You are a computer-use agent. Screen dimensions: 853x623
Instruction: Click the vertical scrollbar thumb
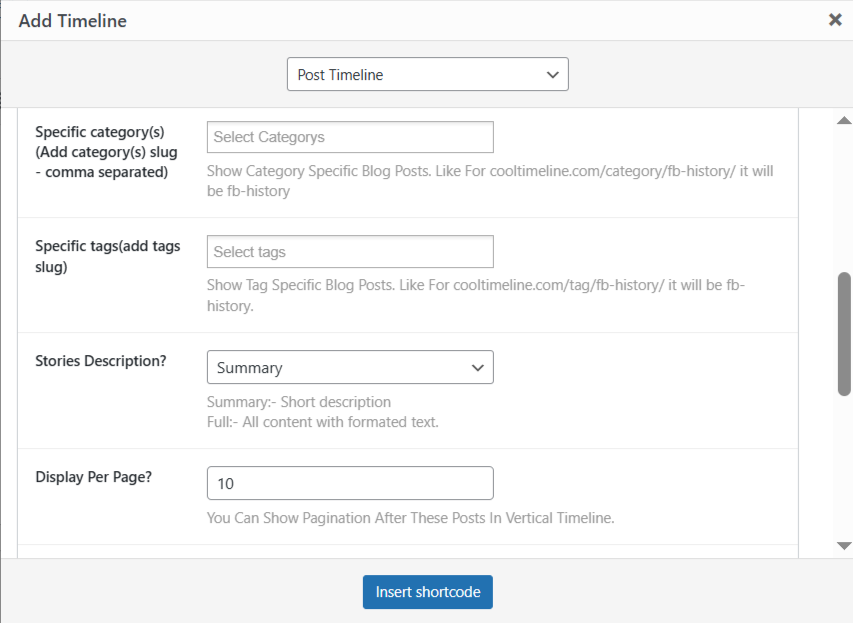click(843, 333)
